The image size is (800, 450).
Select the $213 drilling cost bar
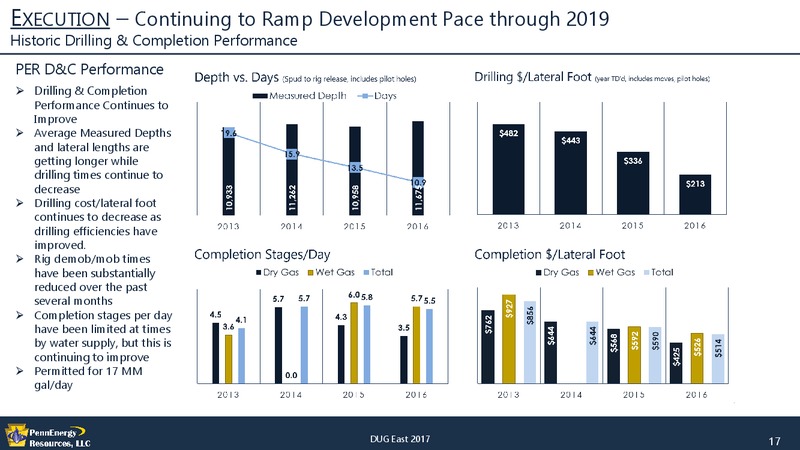[x=695, y=194]
